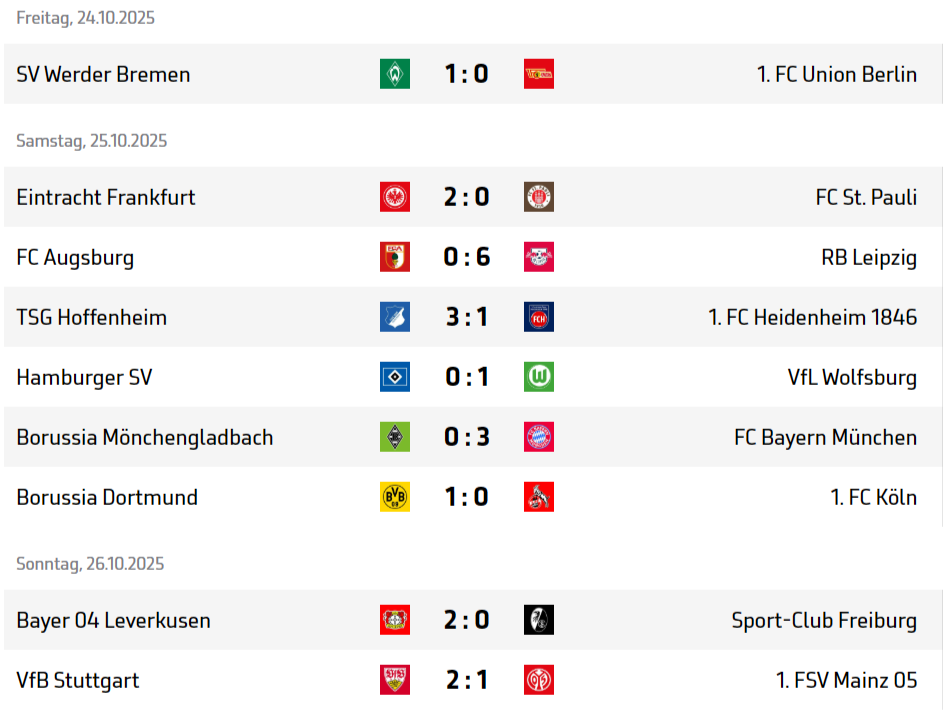Image resolution: width=943 pixels, height=719 pixels.
Task: Open the VfB Stuttgart team name link
Action: point(77,680)
